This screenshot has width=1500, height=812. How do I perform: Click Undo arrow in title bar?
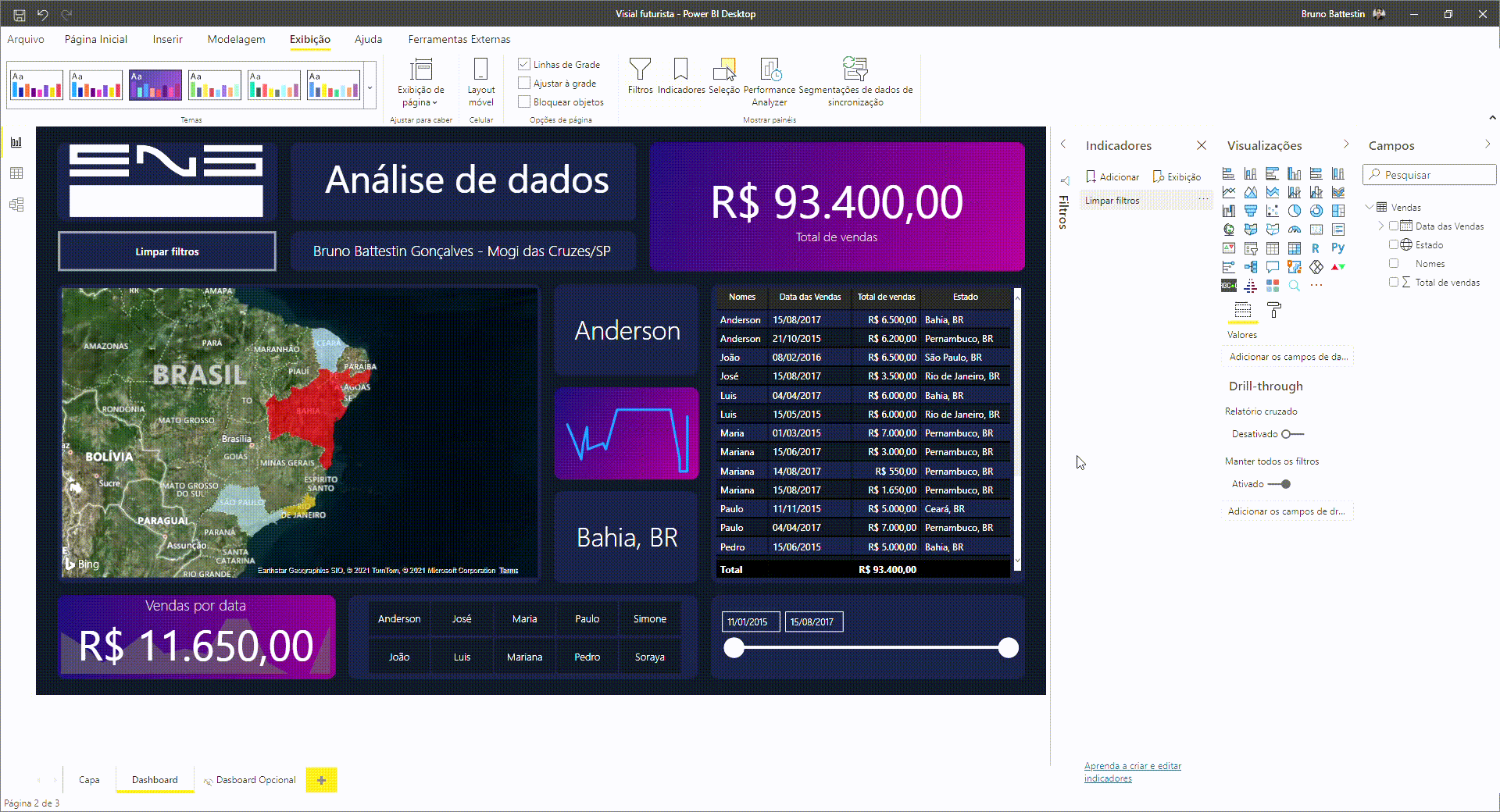click(x=43, y=14)
